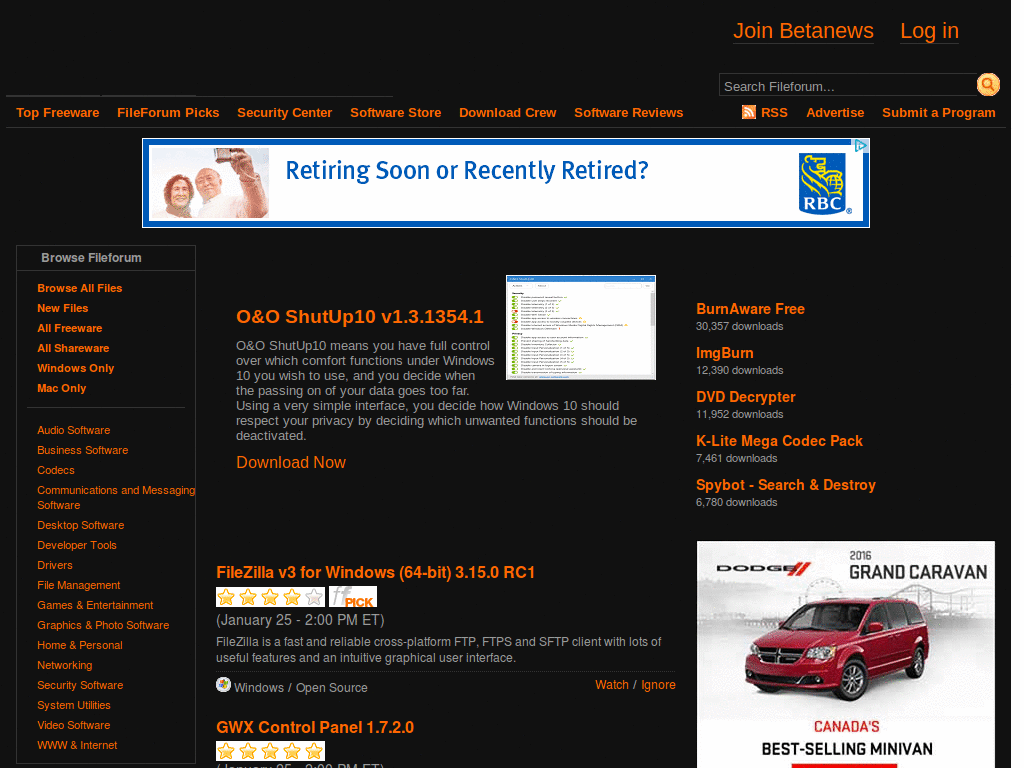1024x768 pixels.
Task: Click the RSS text link
Action: (x=774, y=112)
